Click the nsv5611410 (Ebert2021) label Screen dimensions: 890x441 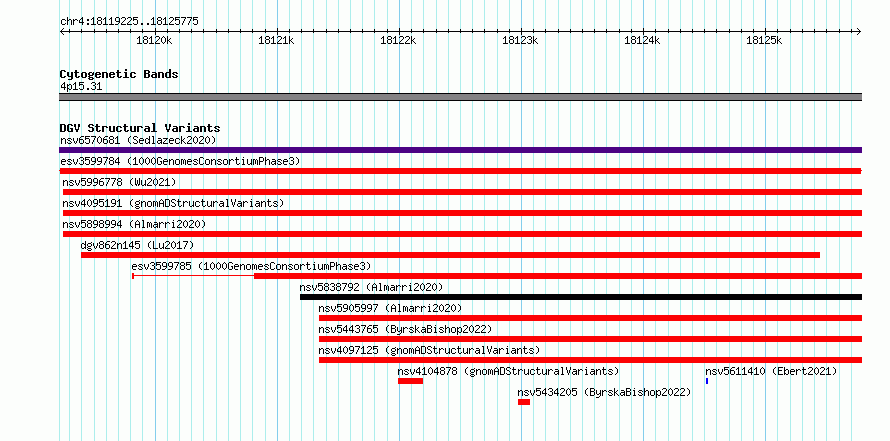771,371
